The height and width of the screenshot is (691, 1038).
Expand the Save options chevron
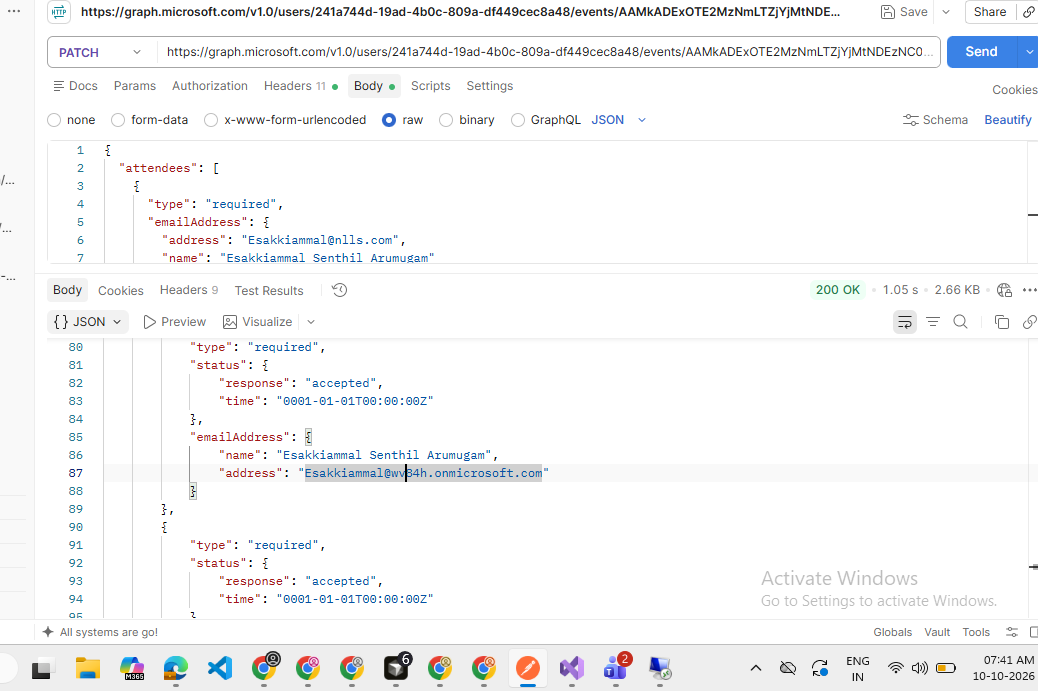(946, 12)
